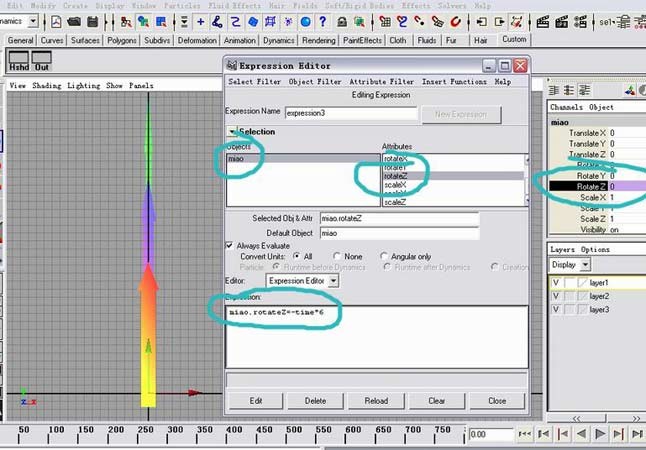Toggle layer1 display type box
This screenshot has width=646, height=450.
pyautogui.click(x=570, y=283)
